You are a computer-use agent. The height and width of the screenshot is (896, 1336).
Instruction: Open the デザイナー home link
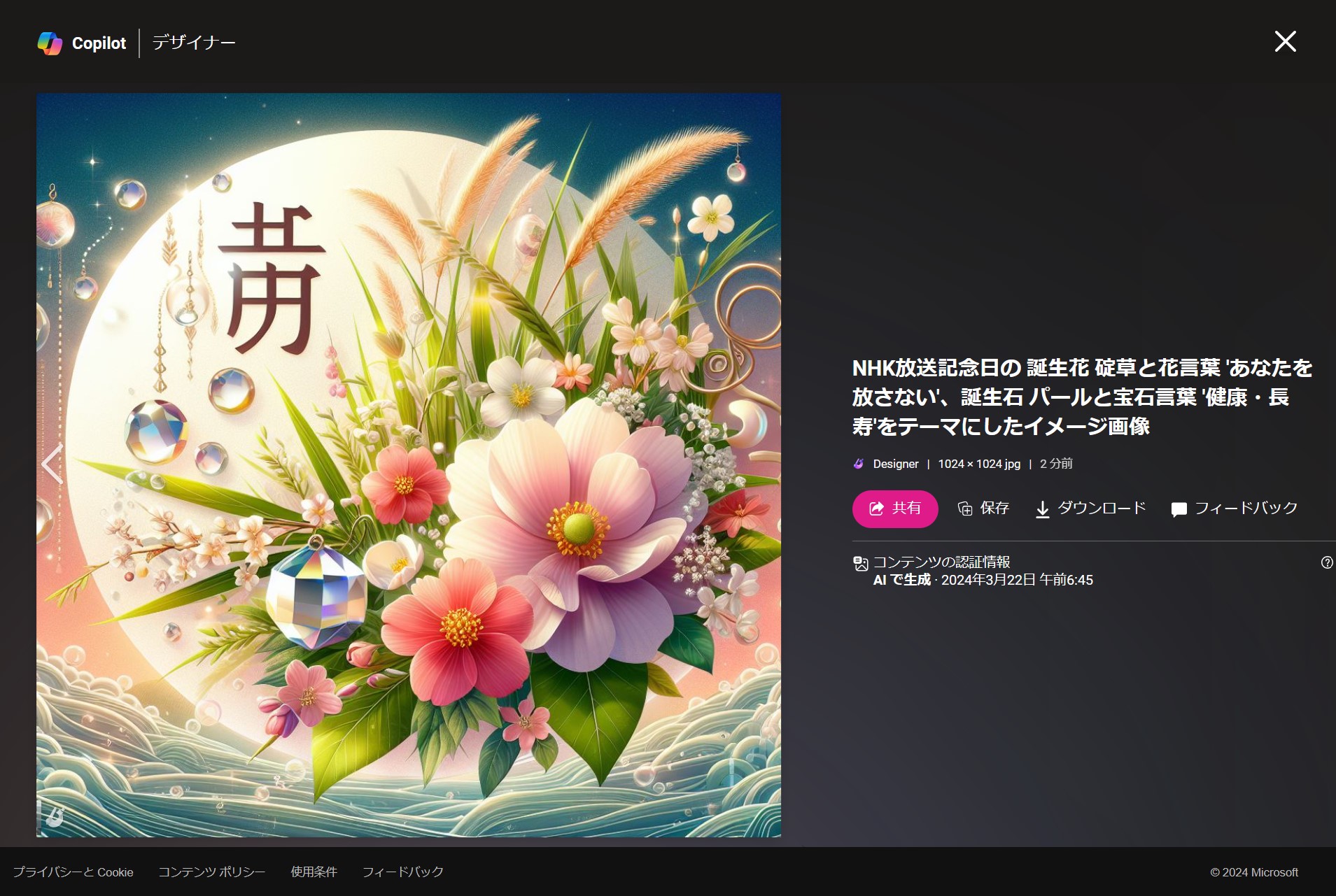(x=194, y=43)
